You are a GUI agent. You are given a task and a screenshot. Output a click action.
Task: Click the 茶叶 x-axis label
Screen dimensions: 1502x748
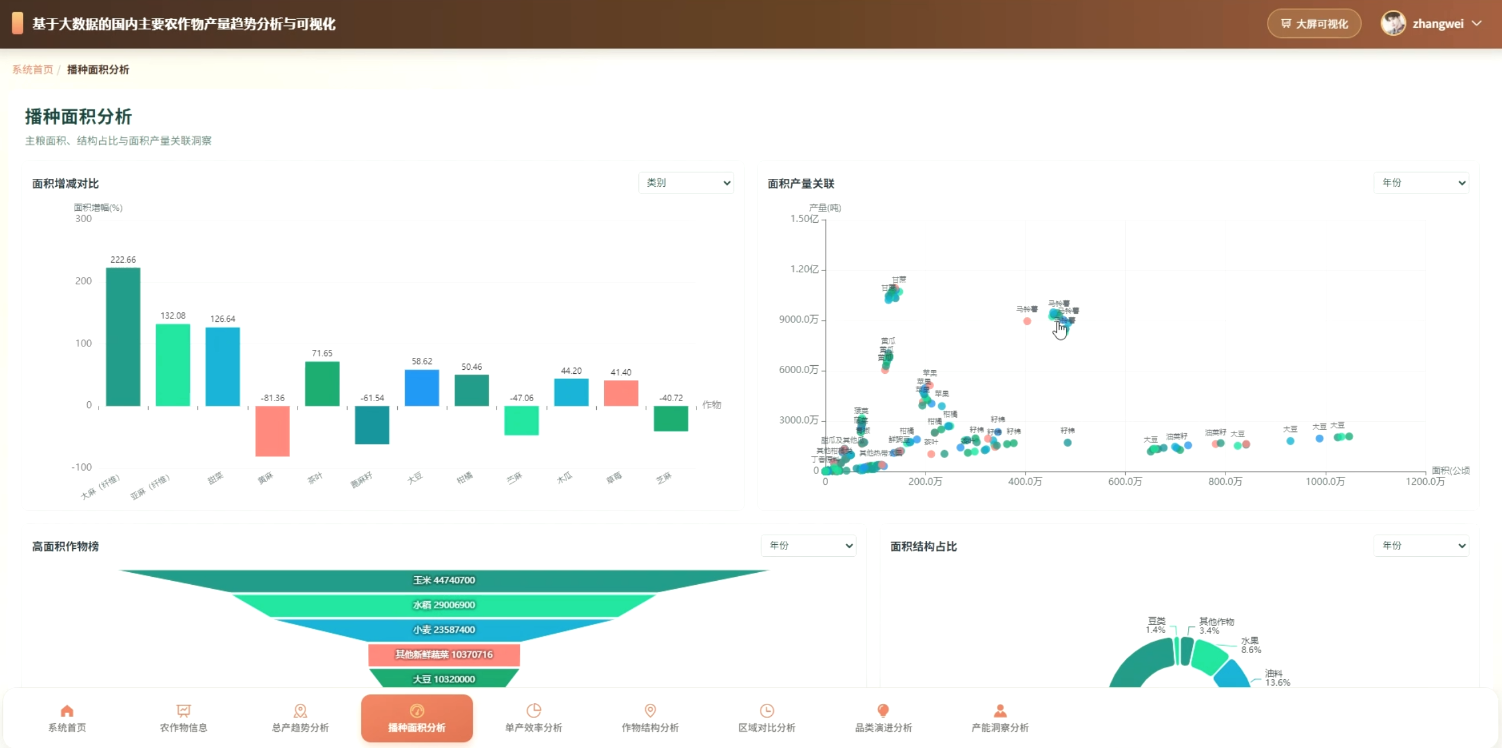pyautogui.click(x=315, y=479)
